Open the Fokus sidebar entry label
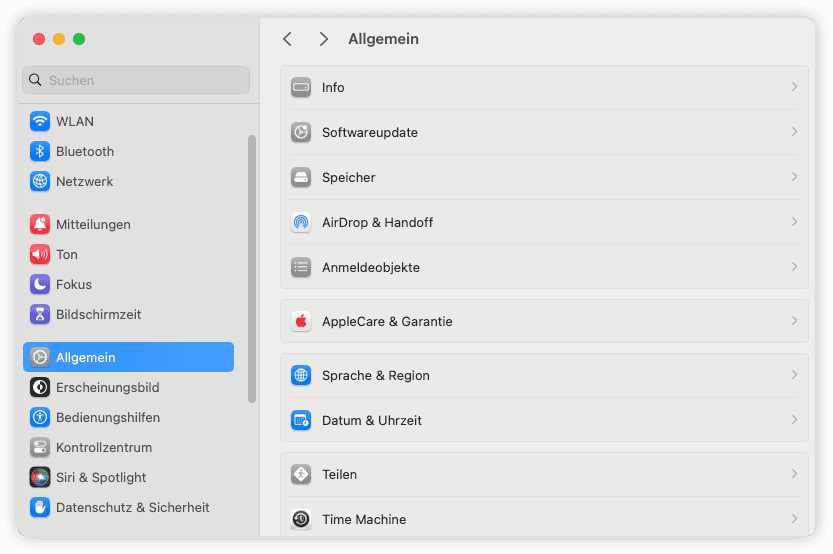The height and width of the screenshot is (554, 833). tap(74, 285)
